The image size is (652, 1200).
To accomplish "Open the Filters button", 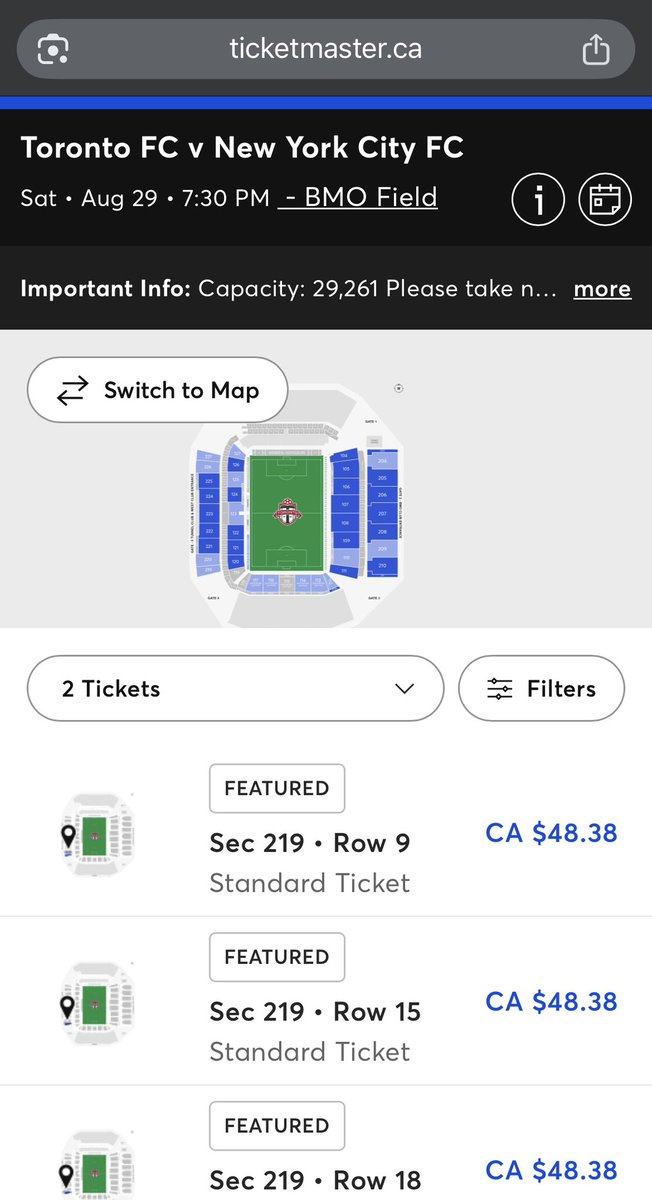I will [x=541, y=688].
